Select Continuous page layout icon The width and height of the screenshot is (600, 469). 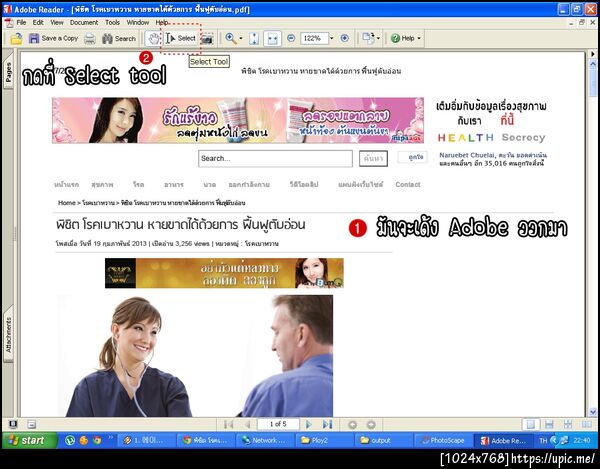click(549, 424)
